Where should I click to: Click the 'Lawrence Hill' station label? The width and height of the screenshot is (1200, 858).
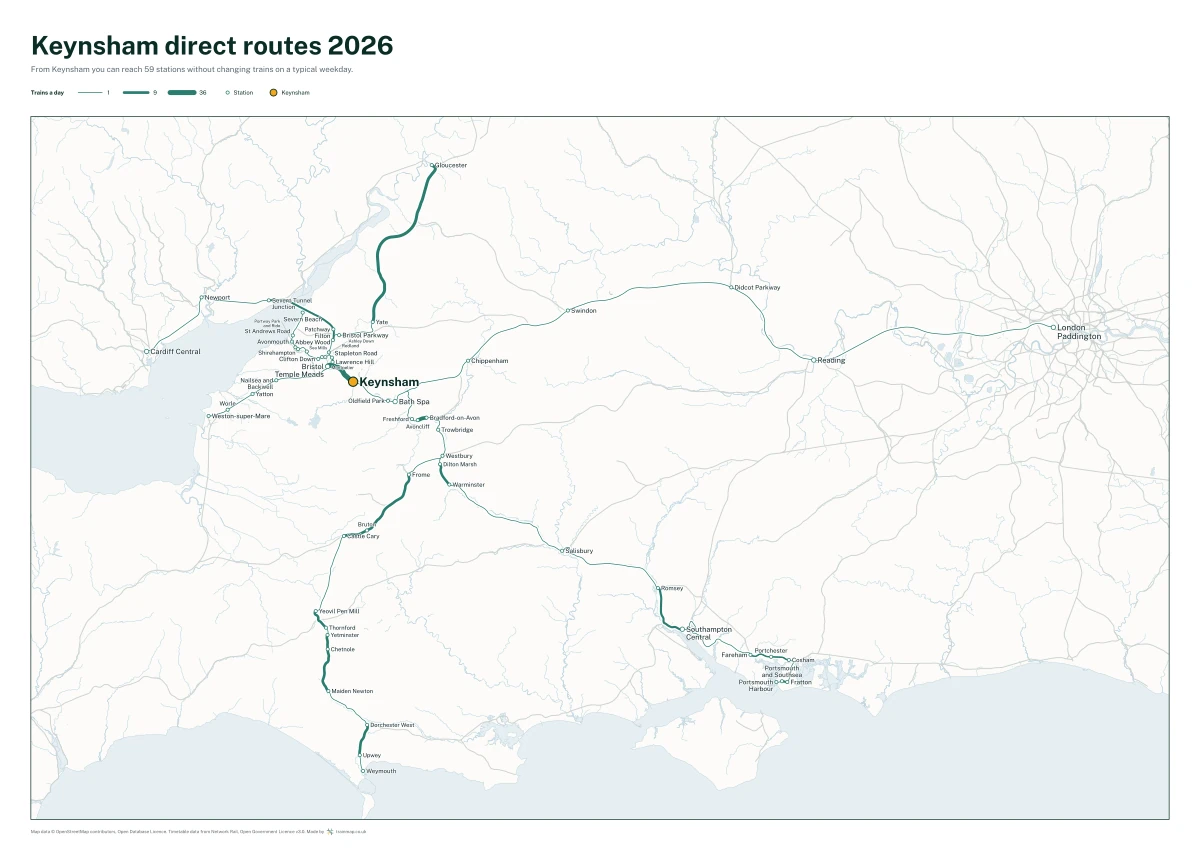[355, 362]
